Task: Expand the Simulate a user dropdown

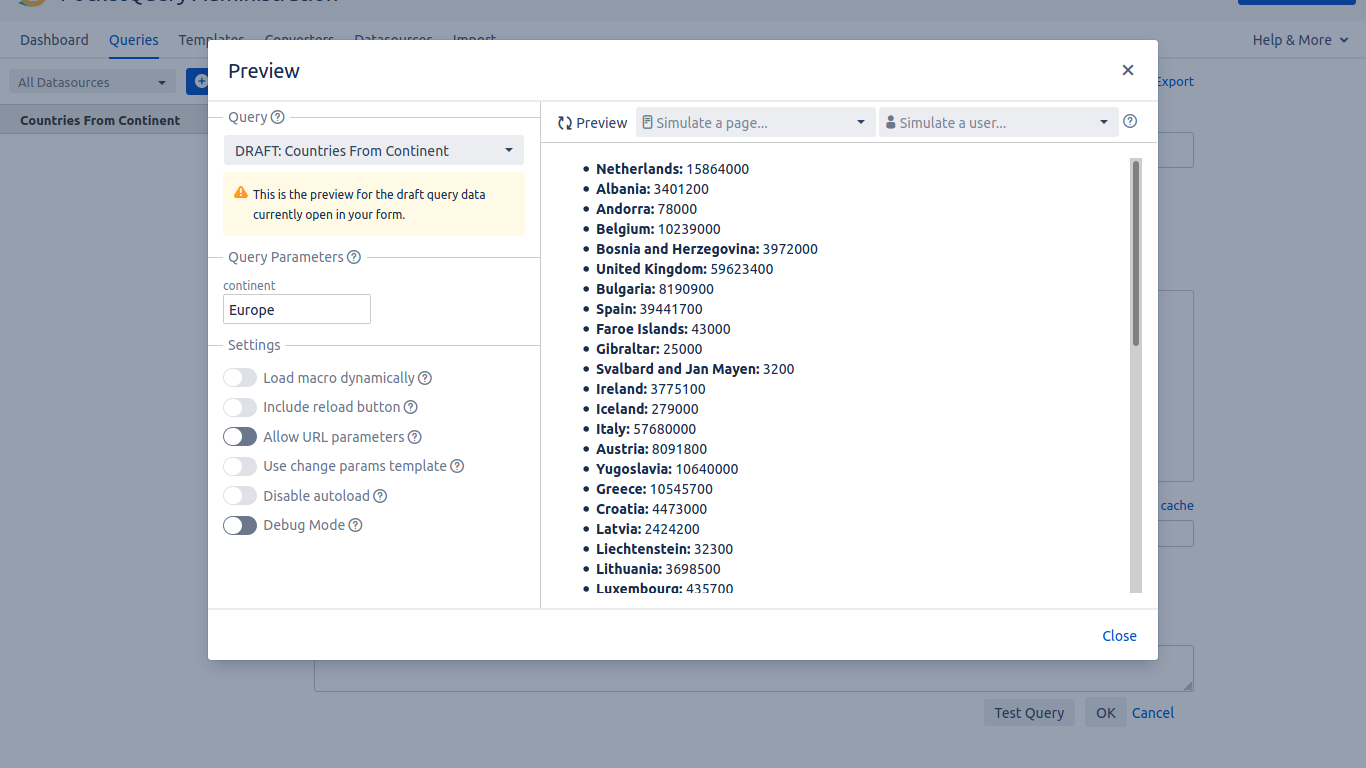Action: pos(998,123)
